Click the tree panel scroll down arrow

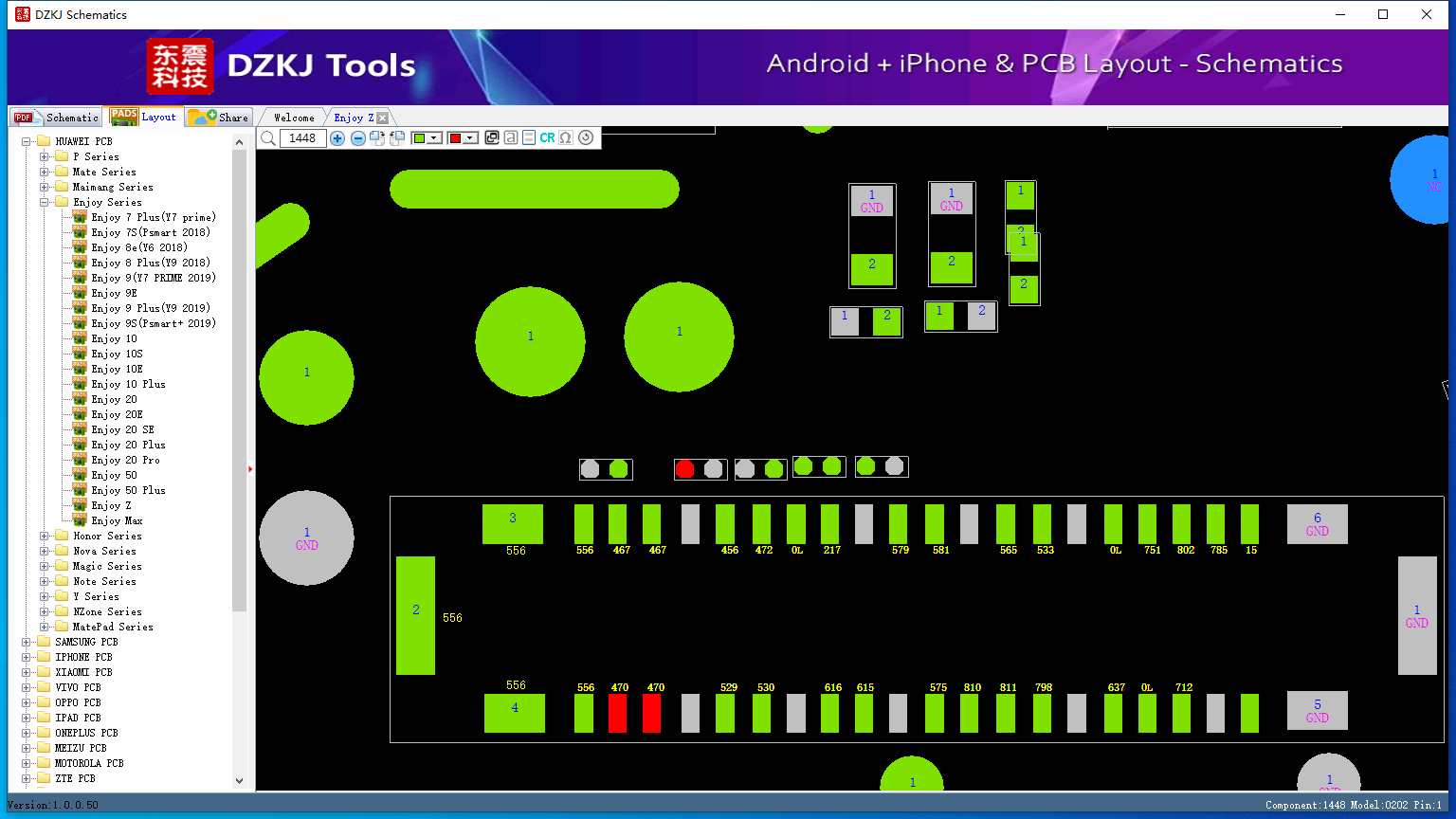pyautogui.click(x=239, y=781)
